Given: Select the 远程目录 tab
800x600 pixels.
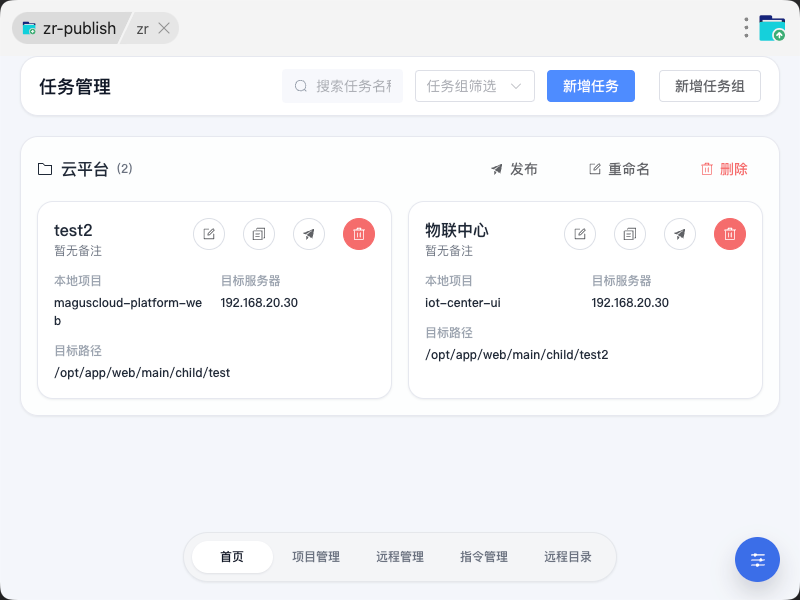Looking at the screenshot, I should click(x=568, y=557).
